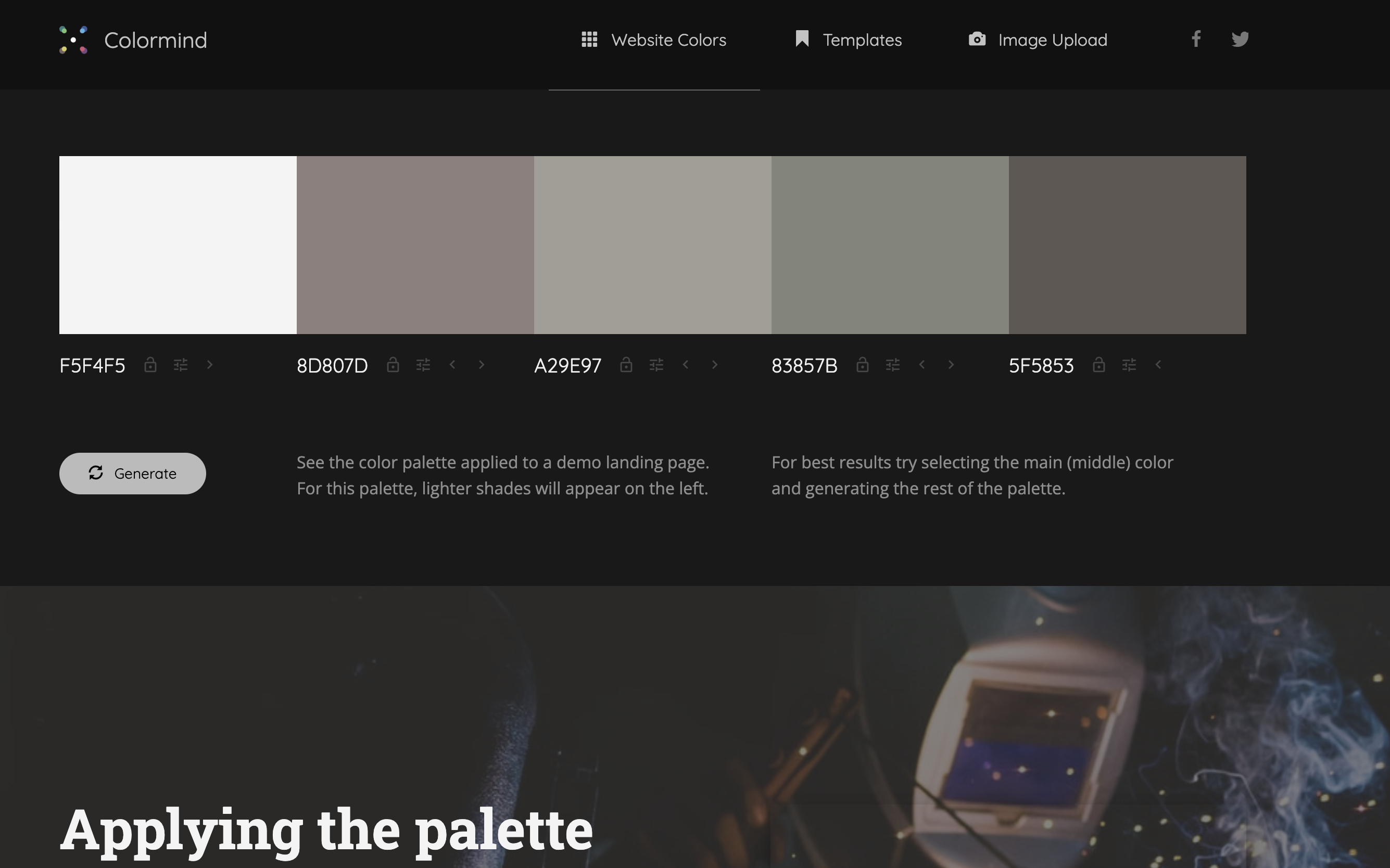Click the sliders icon on 5F5853 color
Image resolution: width=1390 pixels, height=868 pixels.
[1129, 364]
